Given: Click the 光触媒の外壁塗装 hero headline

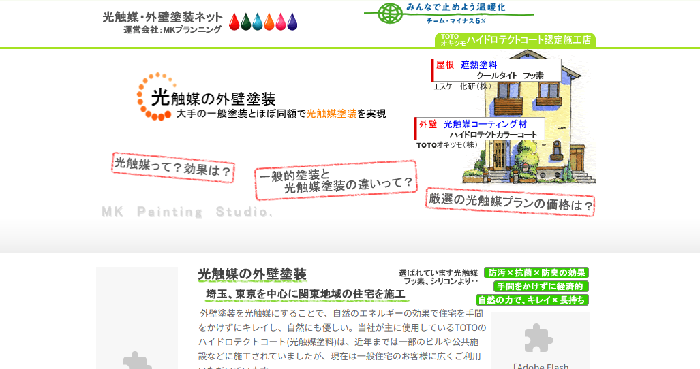Looking at the screenshot, I should pyautogui.click(x=213, y=98).
